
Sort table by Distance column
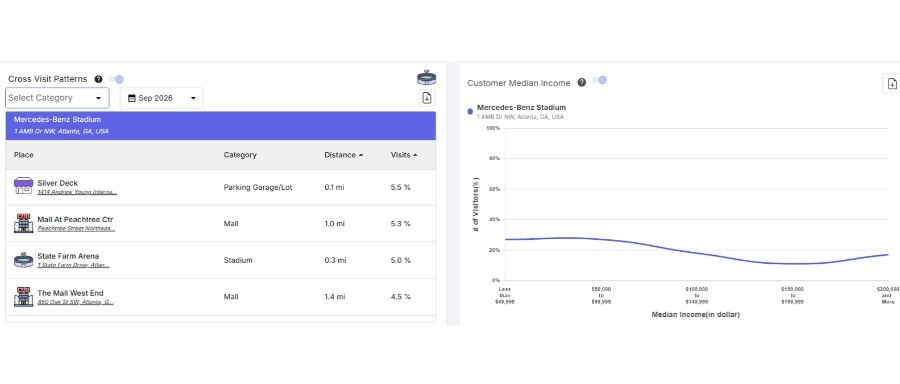pyautogui.click(x=343, y=155)
